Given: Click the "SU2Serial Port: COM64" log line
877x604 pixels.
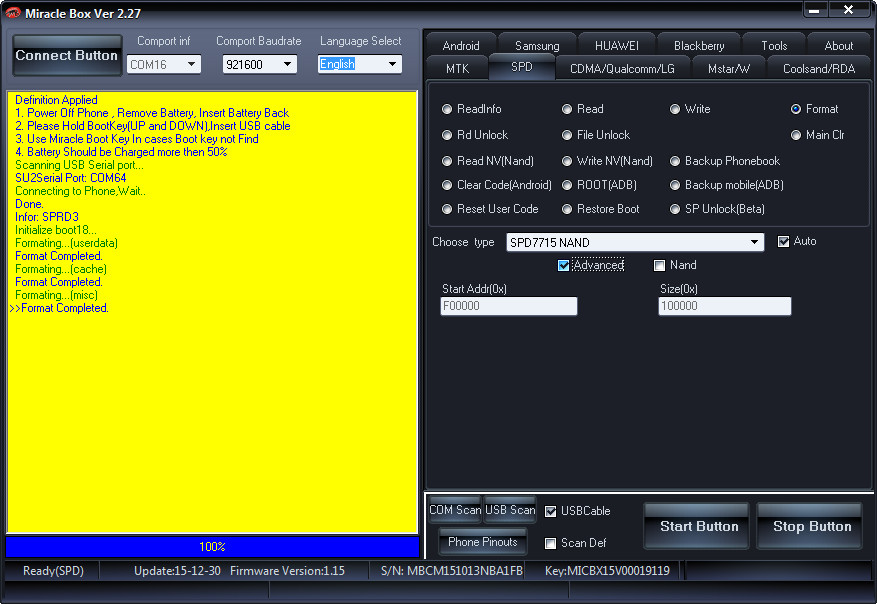Looking at the screenshot, I should (x=70, y=178).
